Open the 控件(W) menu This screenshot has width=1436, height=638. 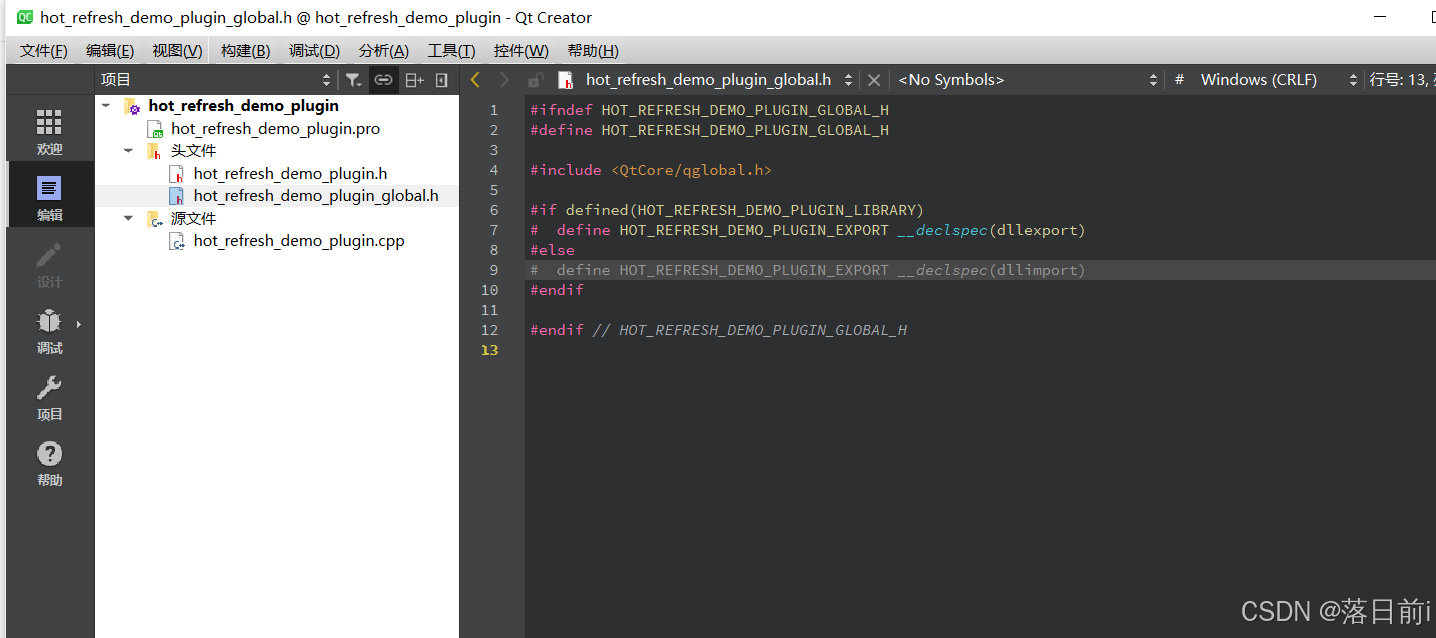click(x=521, y=51)
